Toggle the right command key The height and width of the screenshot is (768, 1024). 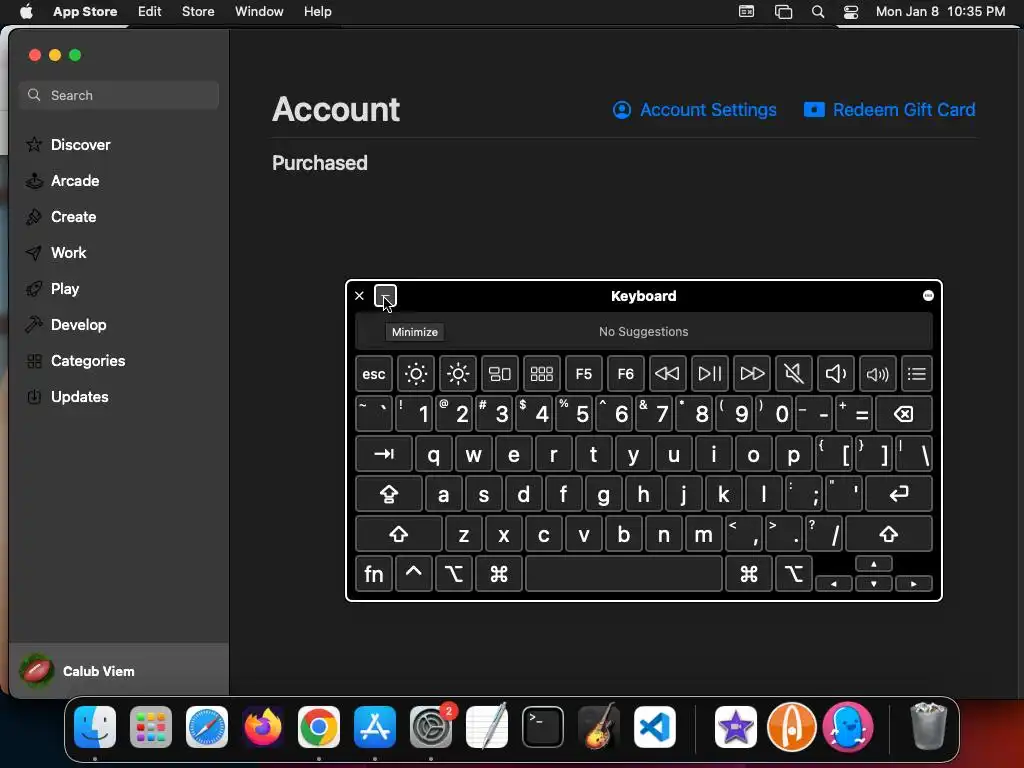tap(748, 574)
